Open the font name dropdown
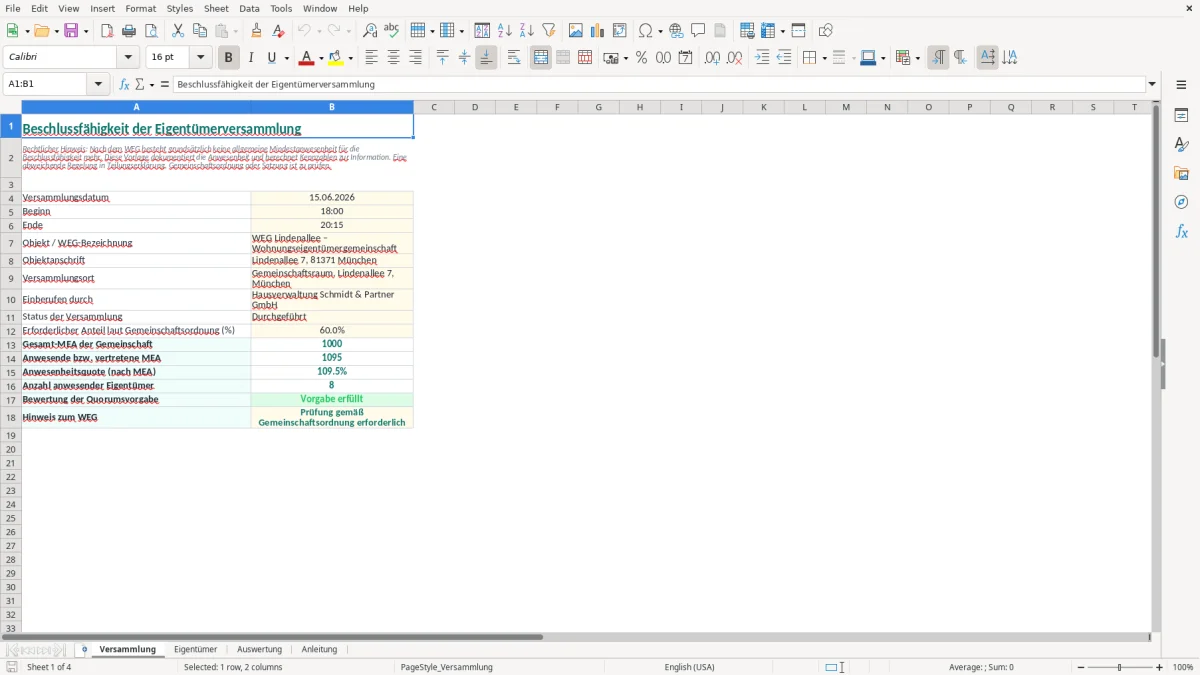This screenshot has height=675, width=1200. [x=128, y=58]
